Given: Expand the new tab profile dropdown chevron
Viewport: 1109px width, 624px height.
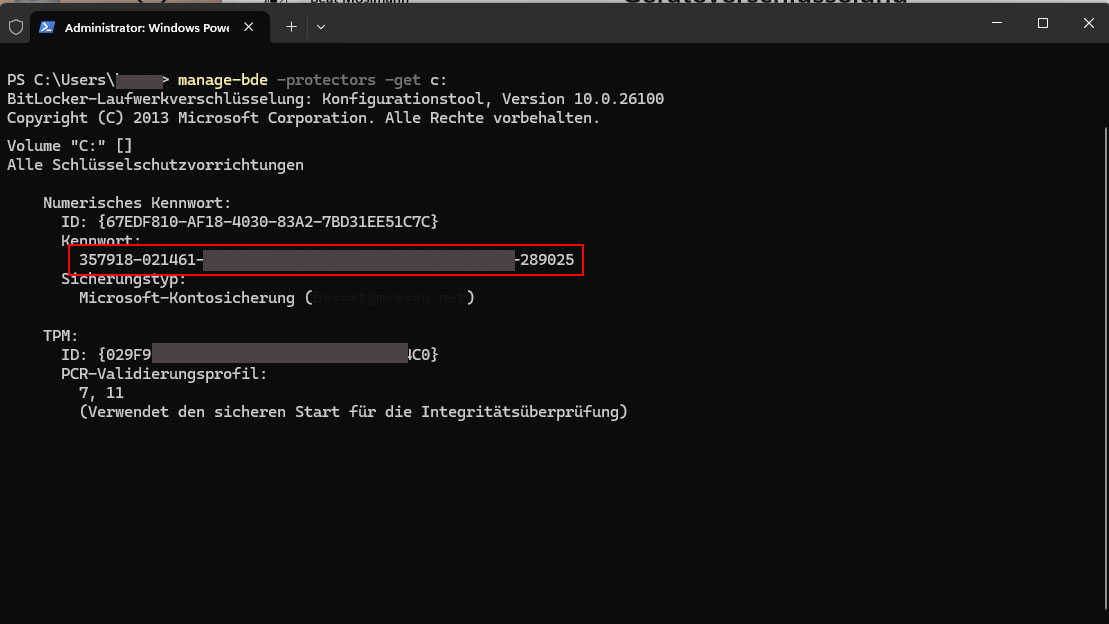Looking at the screenshot, I should point(321,27).
